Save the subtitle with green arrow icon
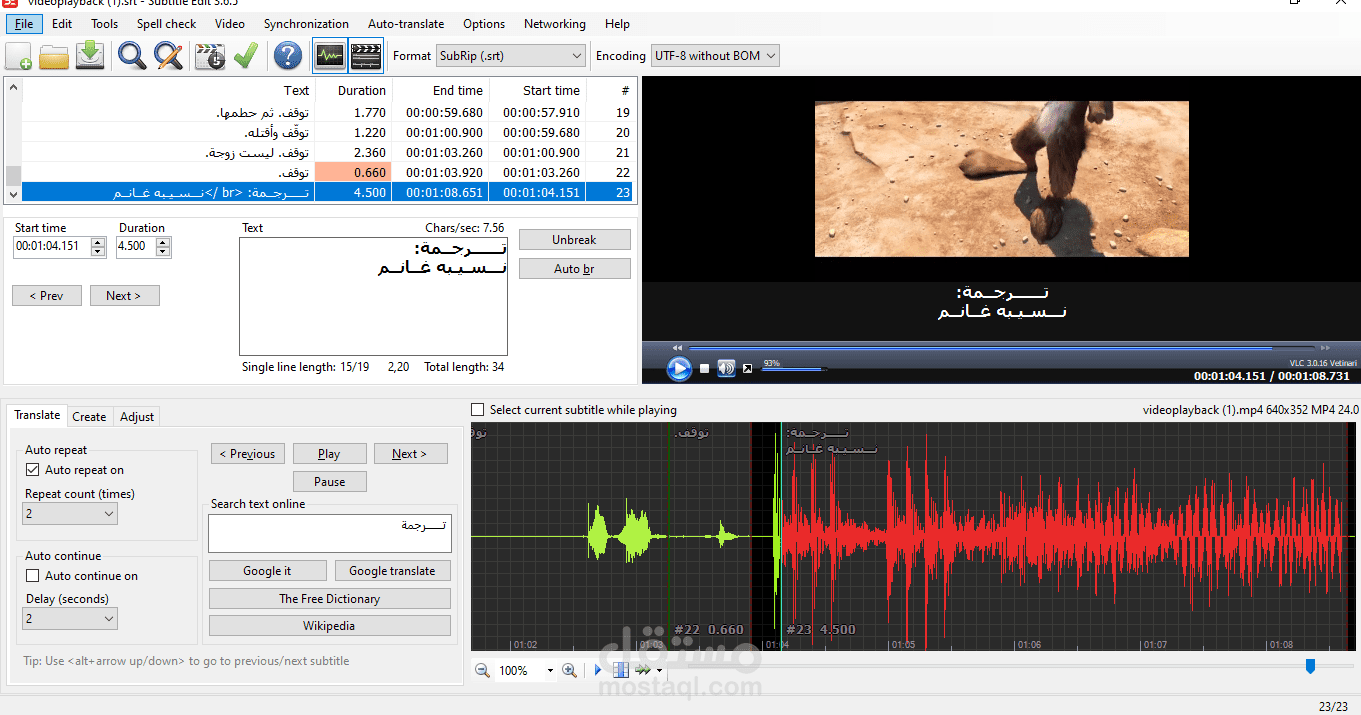 [x=90, y=56]
